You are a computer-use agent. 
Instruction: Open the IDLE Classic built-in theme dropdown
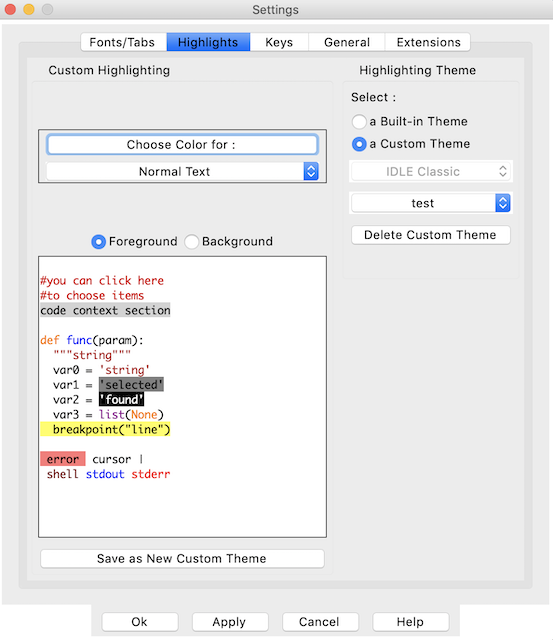tap(431, 171)
